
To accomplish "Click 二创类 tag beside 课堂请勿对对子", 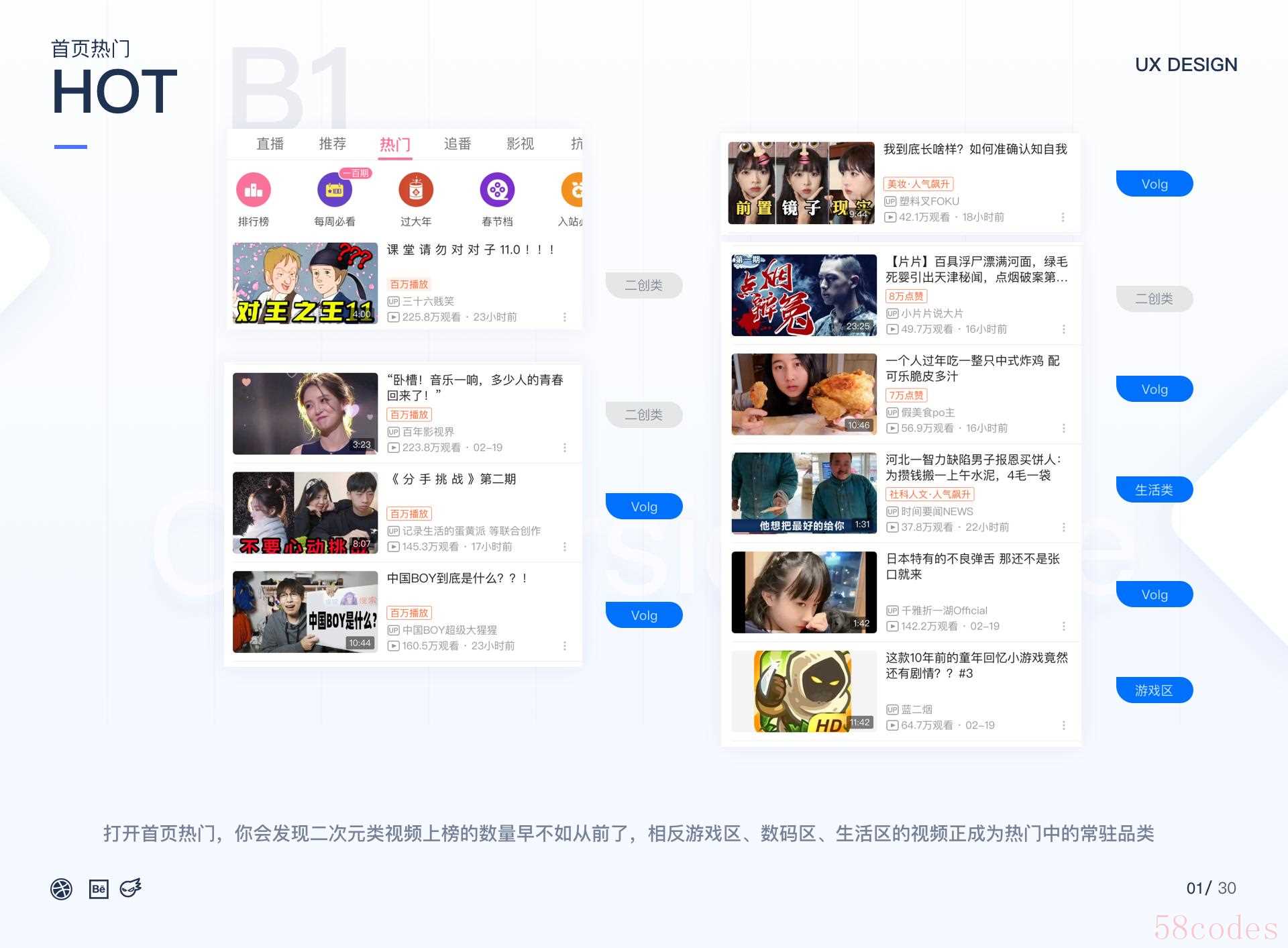I will (x=644, y=285).
